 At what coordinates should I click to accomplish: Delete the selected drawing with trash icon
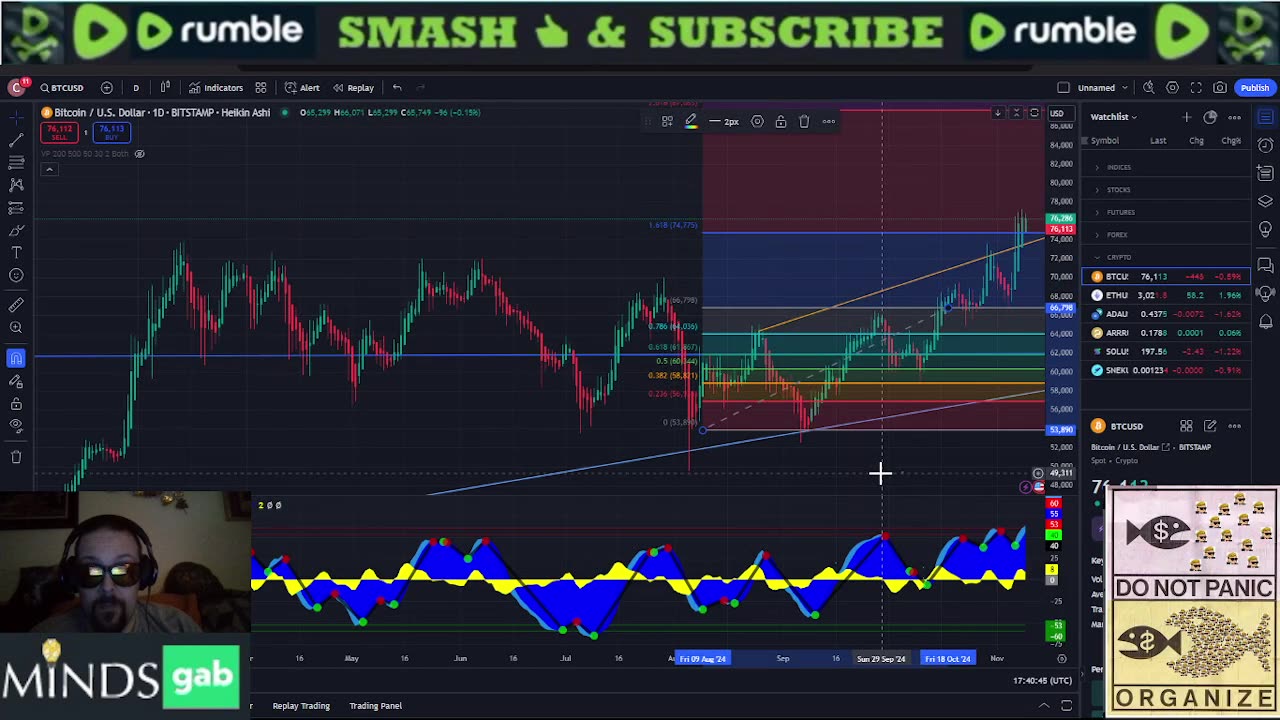(x=804, y=122)
